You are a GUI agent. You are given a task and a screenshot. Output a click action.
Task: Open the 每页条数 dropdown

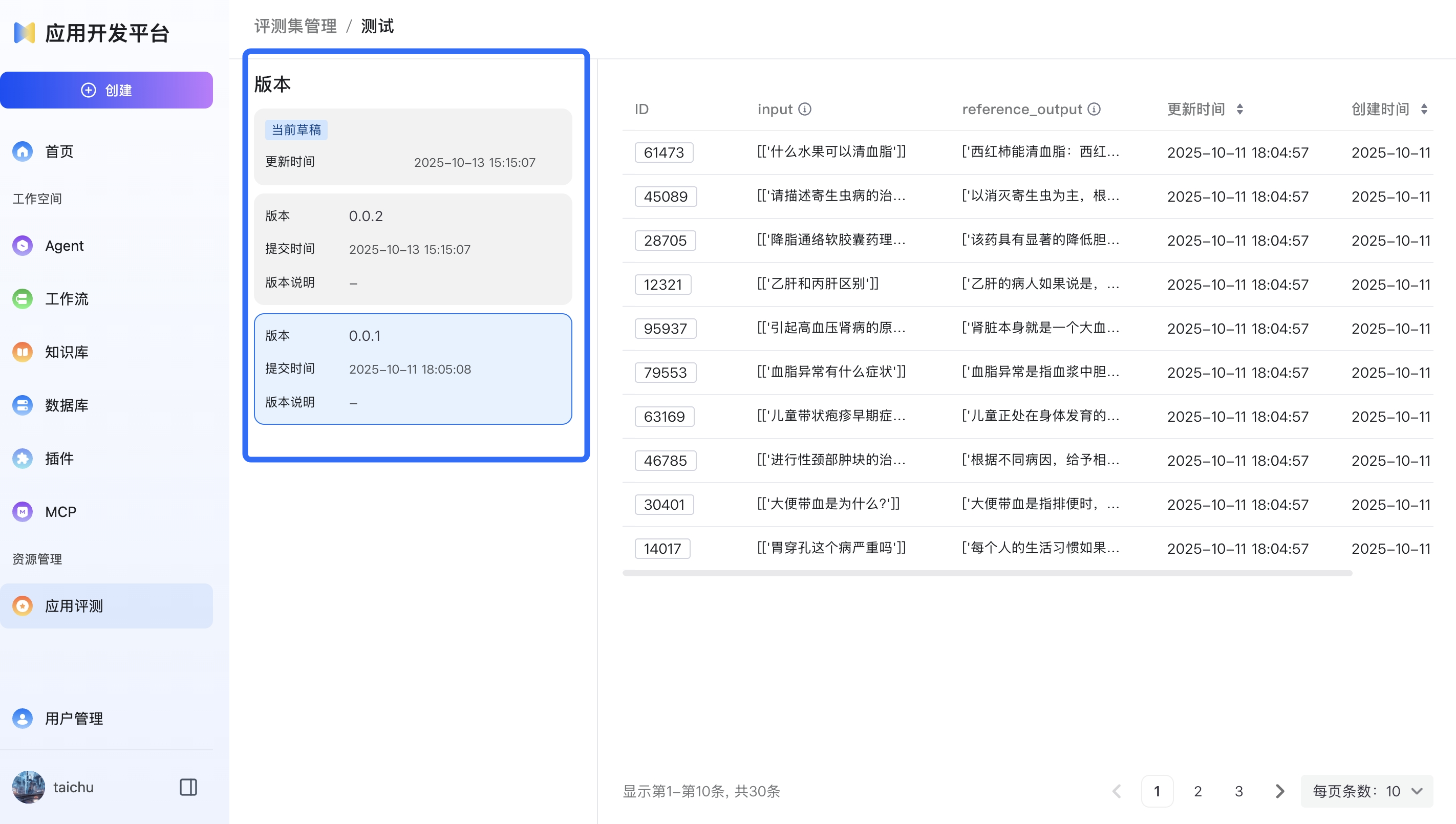click(1366, 791)
